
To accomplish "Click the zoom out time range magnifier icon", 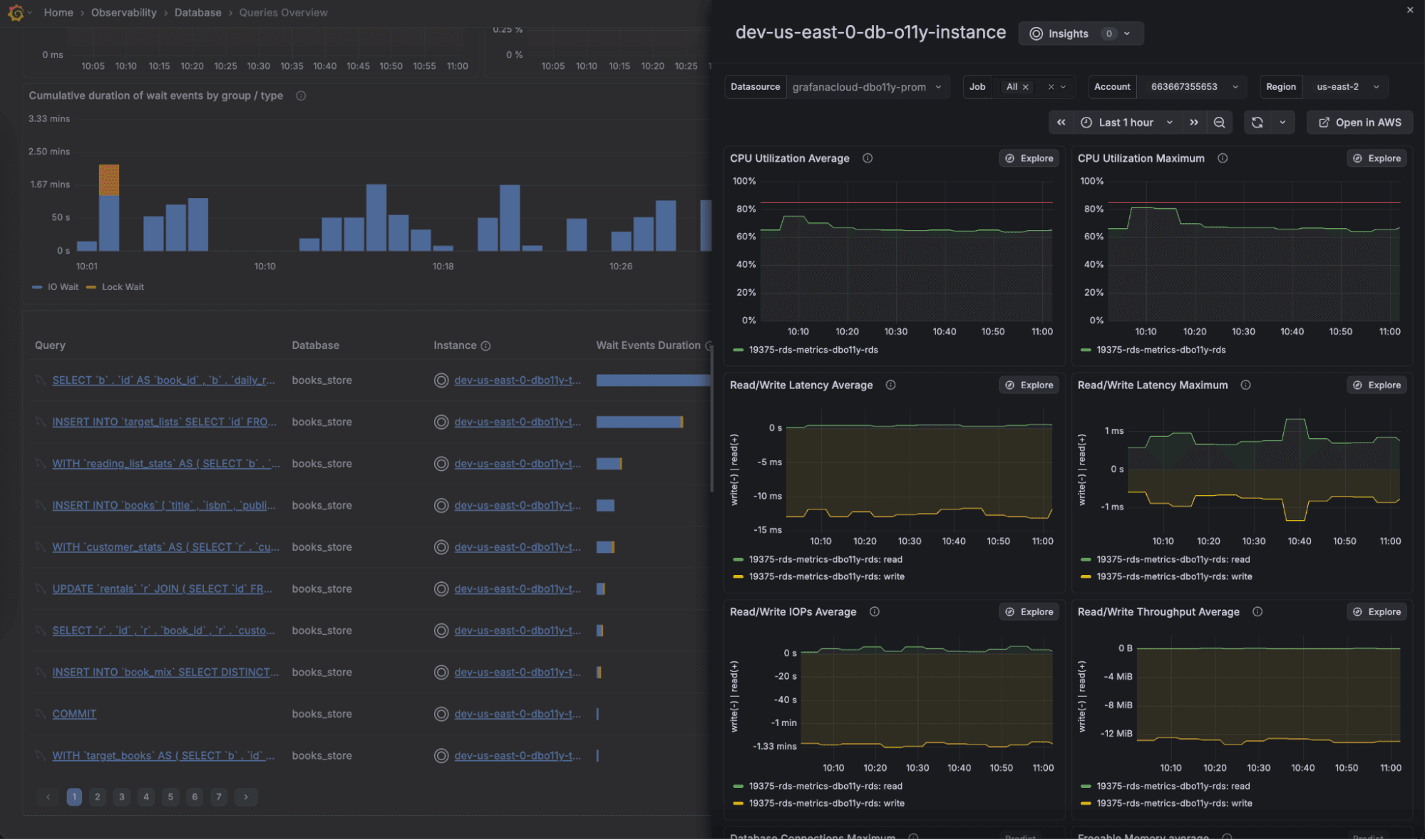I will (x=1219, y=122).
